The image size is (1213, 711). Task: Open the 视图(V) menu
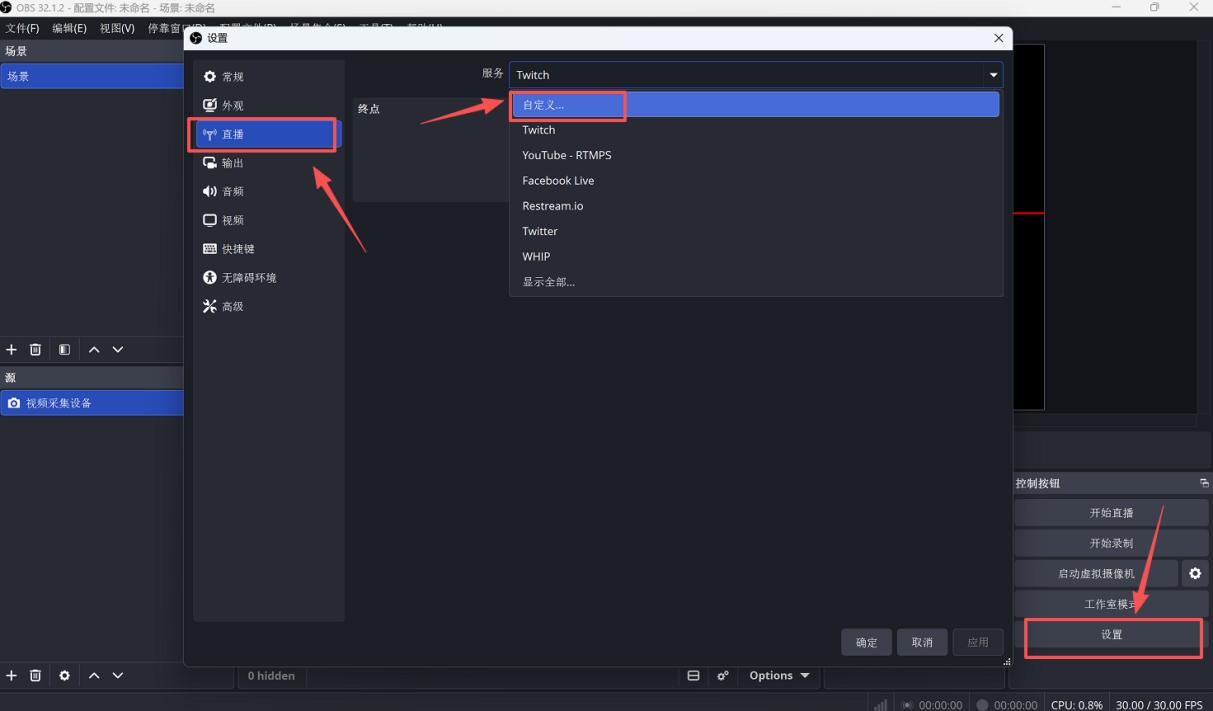117,28
